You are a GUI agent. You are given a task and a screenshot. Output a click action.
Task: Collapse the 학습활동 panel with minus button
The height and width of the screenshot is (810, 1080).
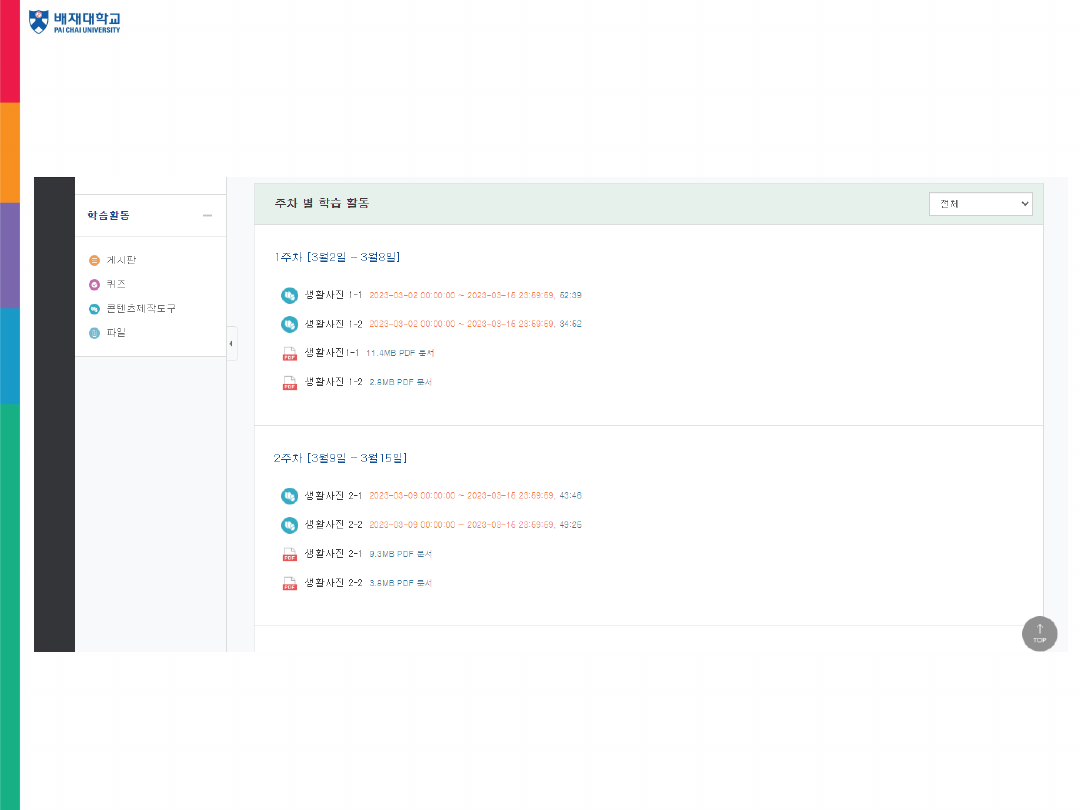(207, 215)
